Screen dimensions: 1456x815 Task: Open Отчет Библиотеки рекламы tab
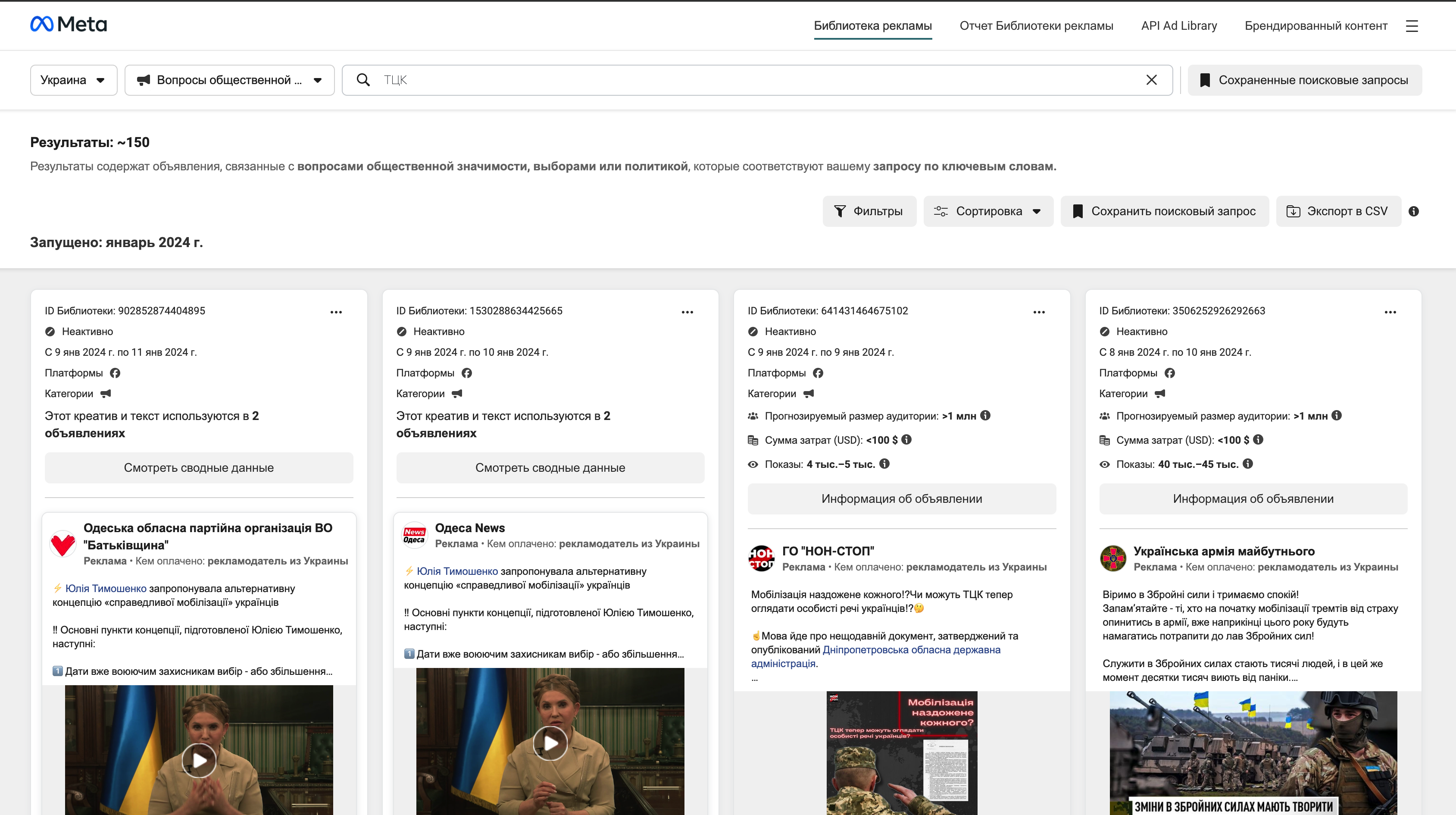1036,26
